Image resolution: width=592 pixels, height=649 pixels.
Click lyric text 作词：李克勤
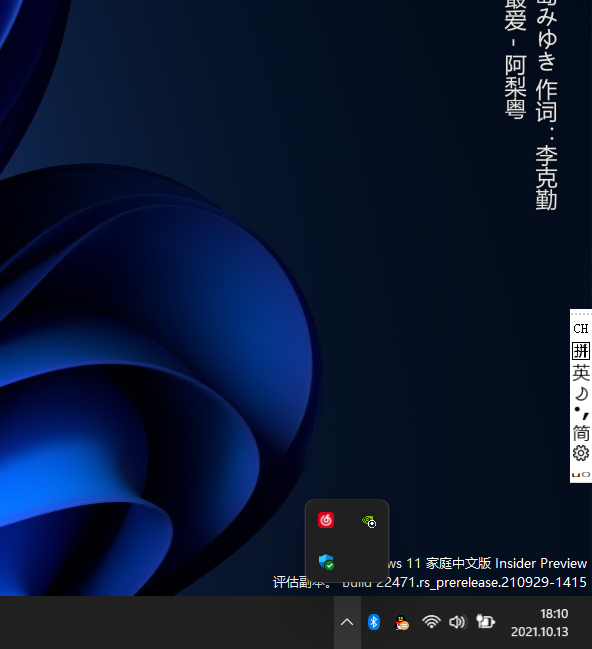click(x=546, y=145)
